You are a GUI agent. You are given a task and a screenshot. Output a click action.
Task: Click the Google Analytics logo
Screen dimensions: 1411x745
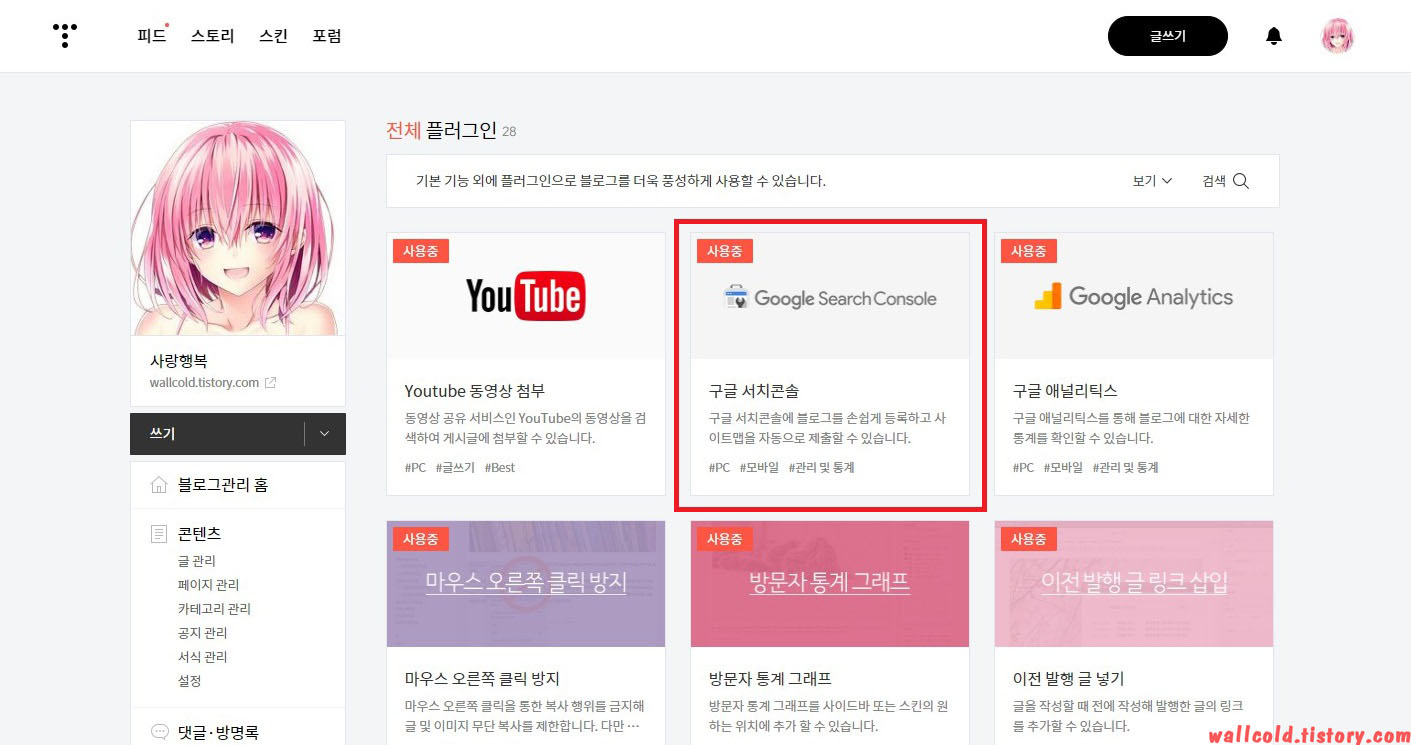point(1133,297)
